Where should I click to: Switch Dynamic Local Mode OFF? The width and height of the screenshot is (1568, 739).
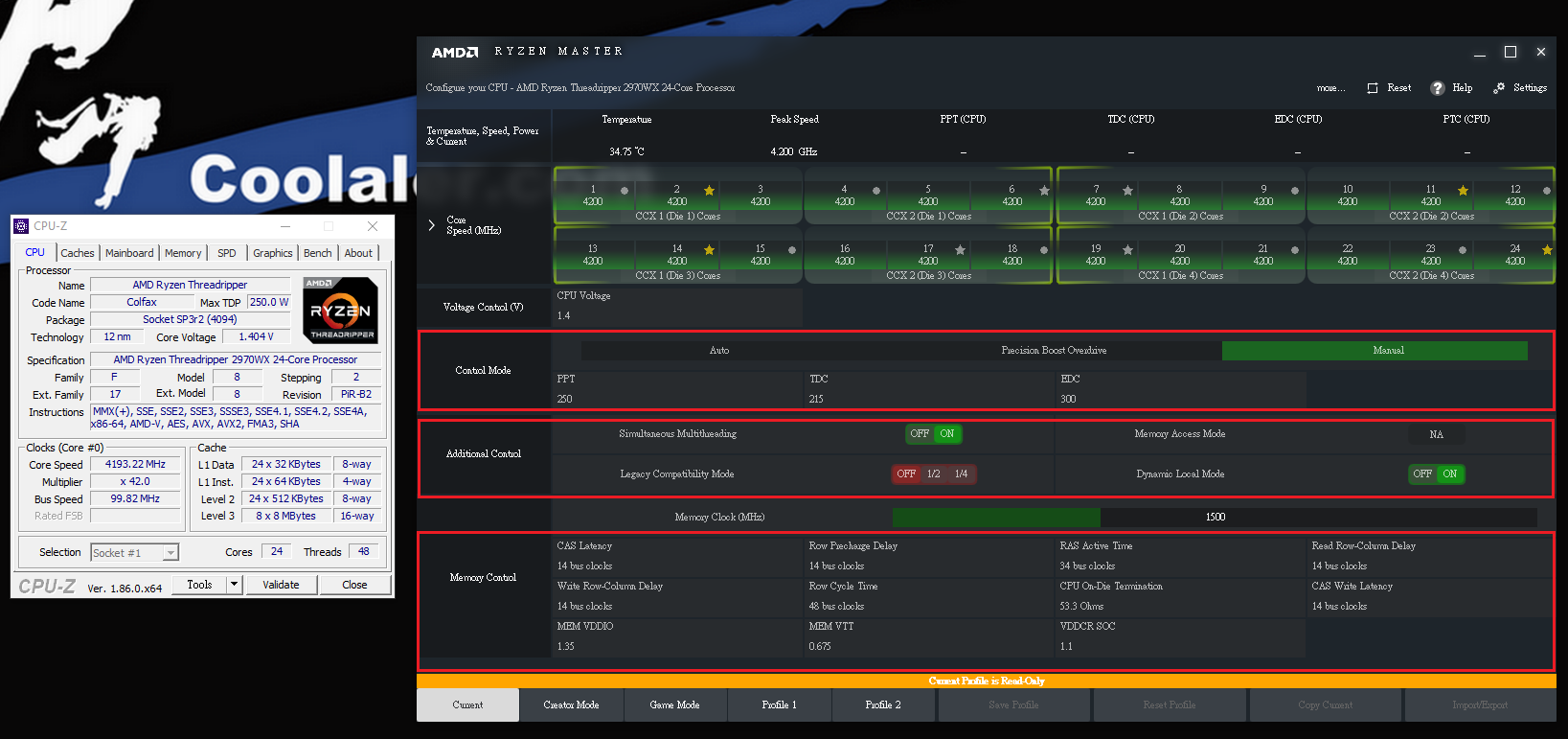tap(1422, 474)
